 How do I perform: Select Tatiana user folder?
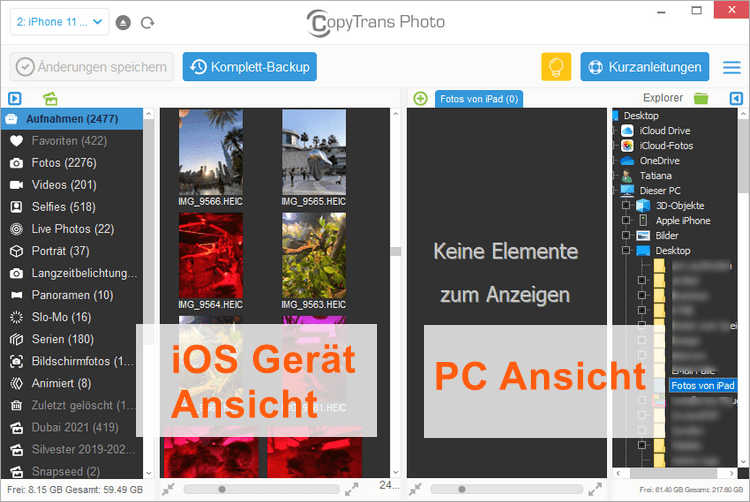tap(656, 175)
